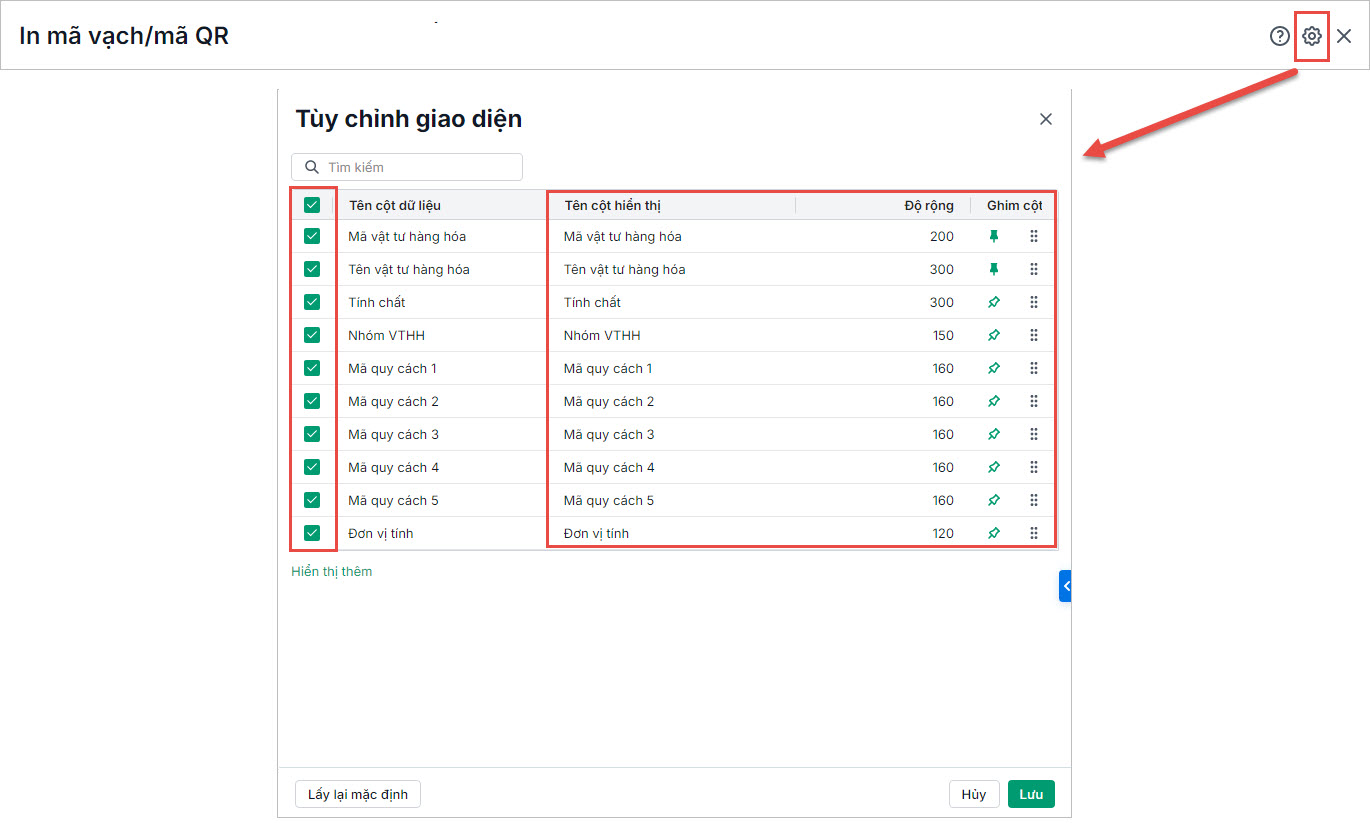Select the Mã quy cách 5 data column name
This screenshot has height=823, width=1370.
[394, 501]
